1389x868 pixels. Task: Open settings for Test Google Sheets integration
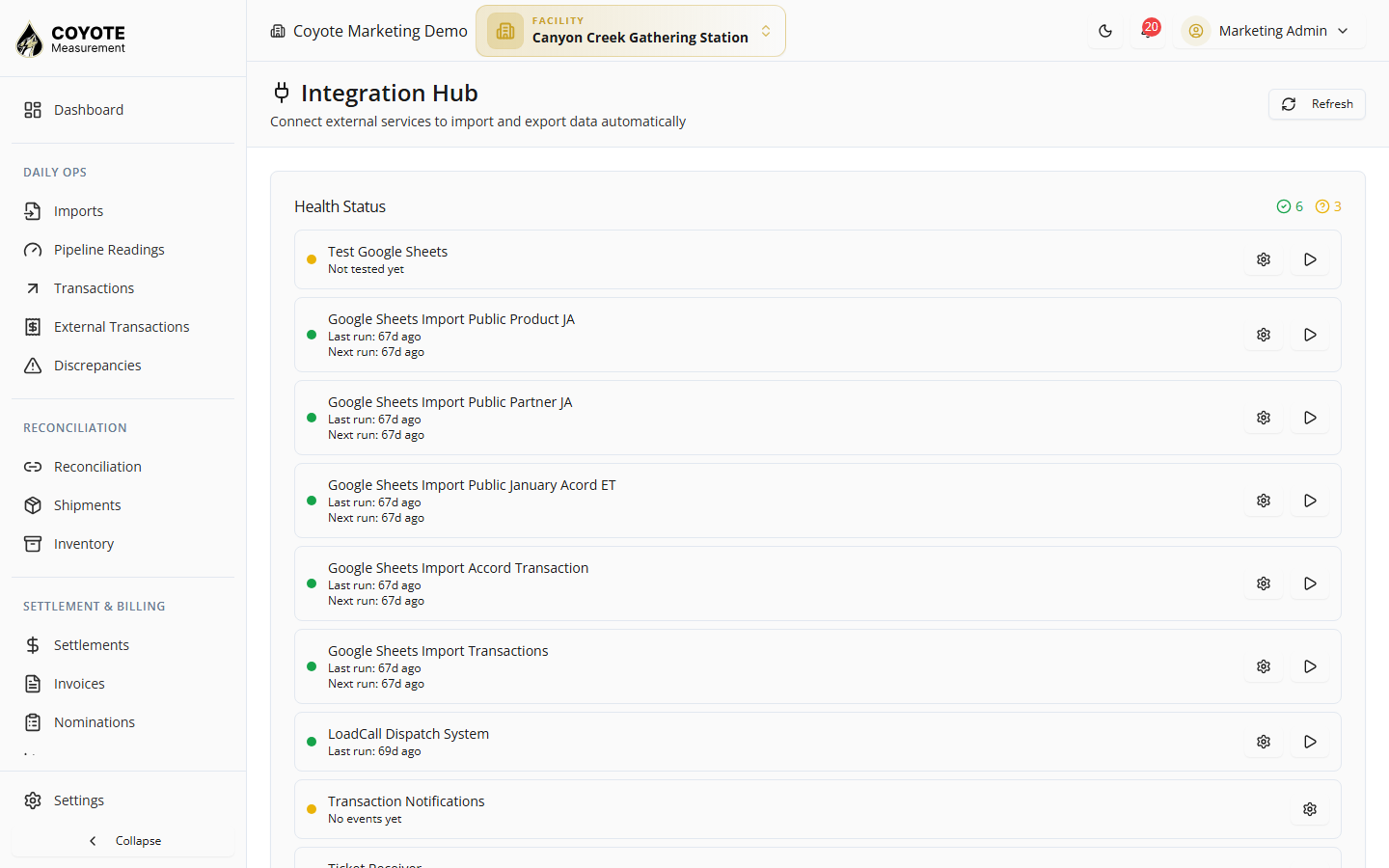coord(1264,259)
